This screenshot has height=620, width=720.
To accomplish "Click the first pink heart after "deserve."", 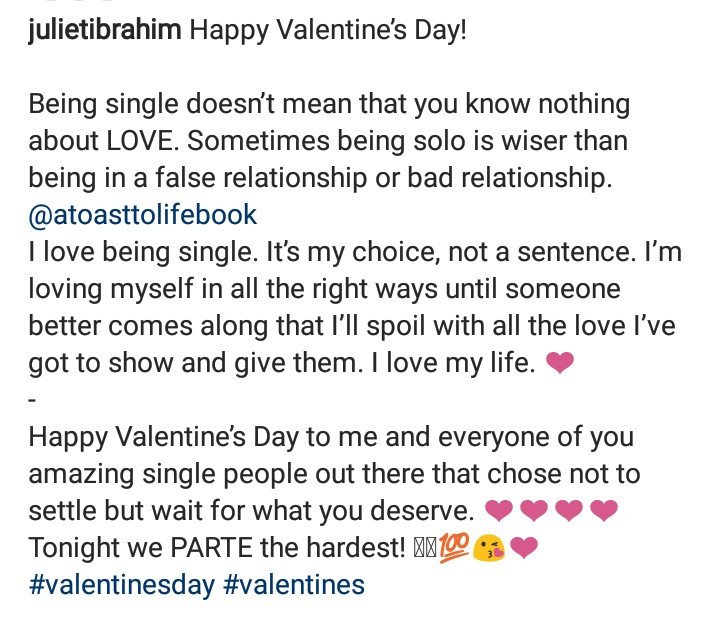I will (499, 511).
